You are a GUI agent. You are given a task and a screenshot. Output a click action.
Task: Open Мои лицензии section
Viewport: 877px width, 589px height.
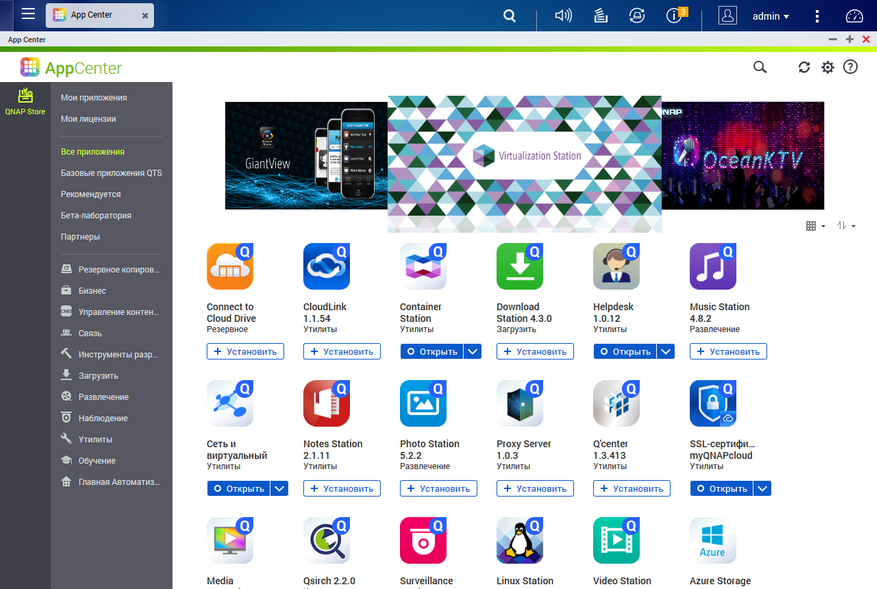88,119
